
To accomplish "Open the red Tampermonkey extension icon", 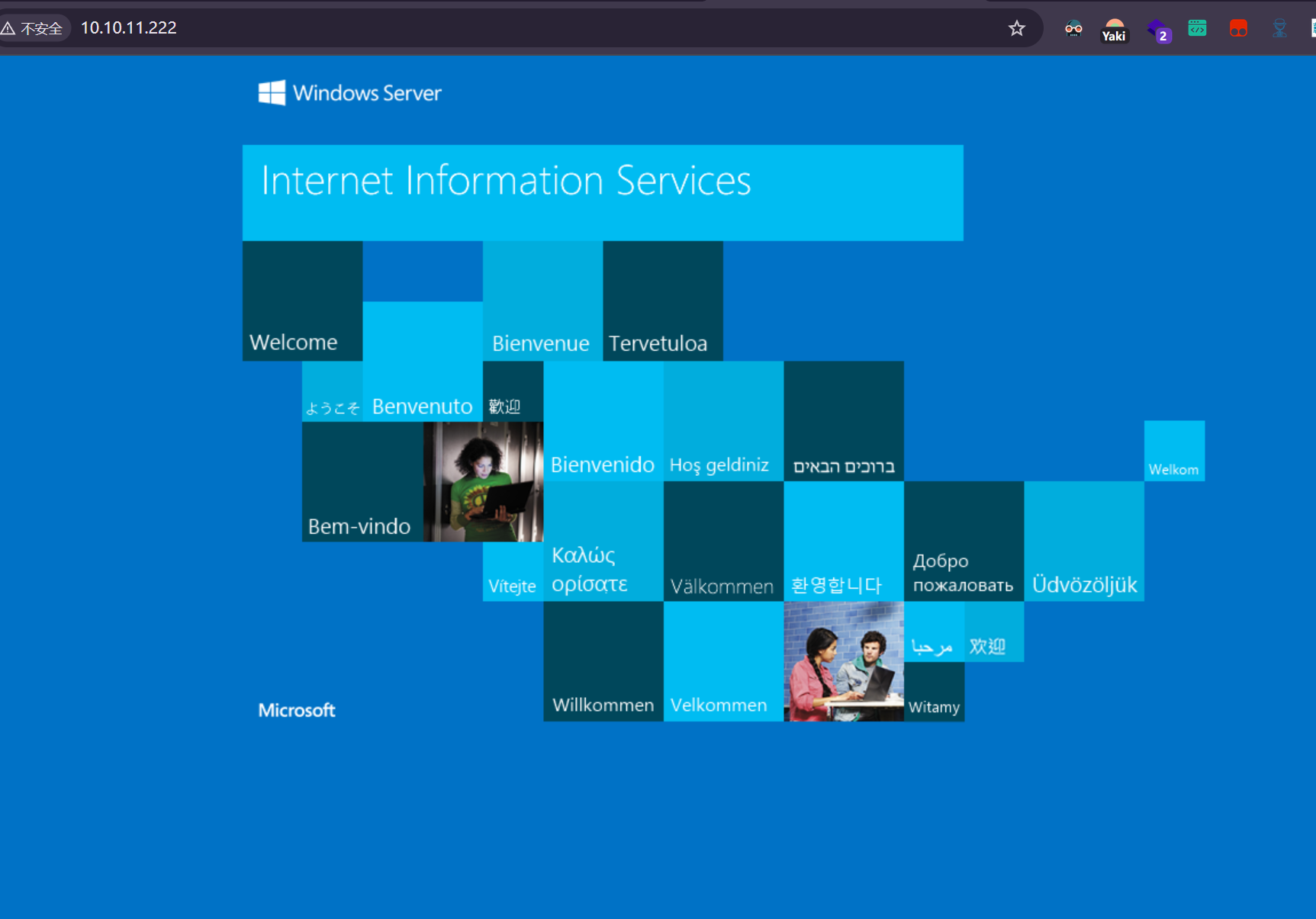I will tap(1237, 29).
